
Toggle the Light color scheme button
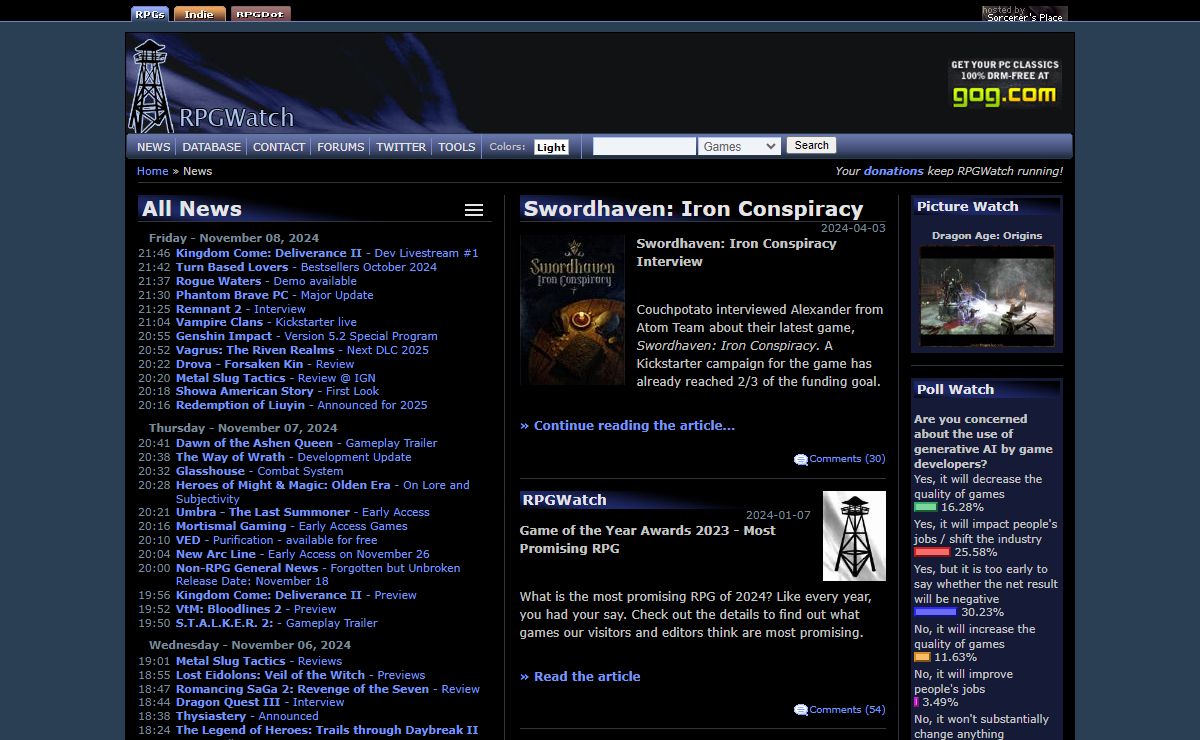point(551,147)
